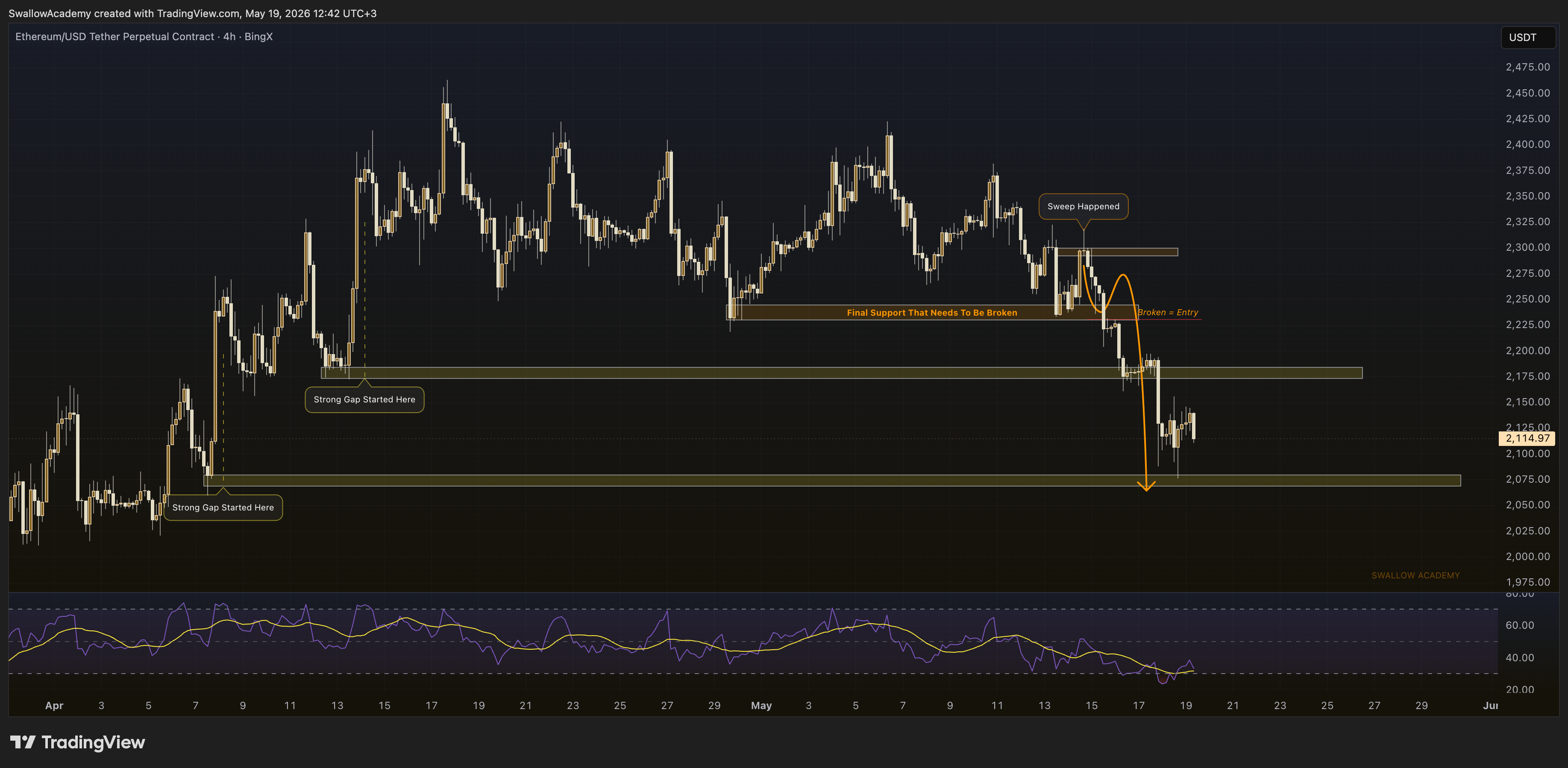Click the 2,400.00 price axis label

(1528, 144)
